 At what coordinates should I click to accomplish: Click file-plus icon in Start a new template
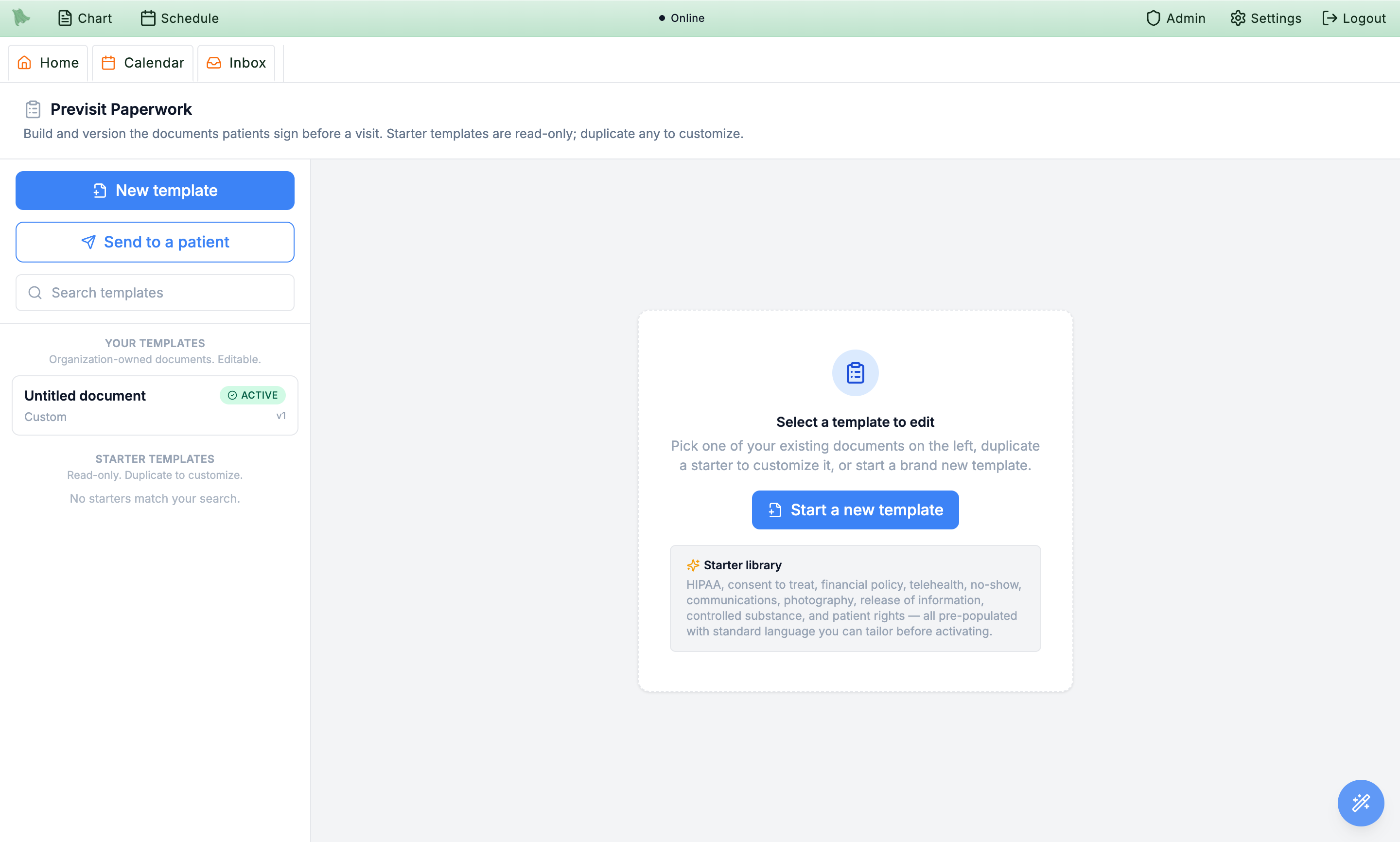click(775, 510)
